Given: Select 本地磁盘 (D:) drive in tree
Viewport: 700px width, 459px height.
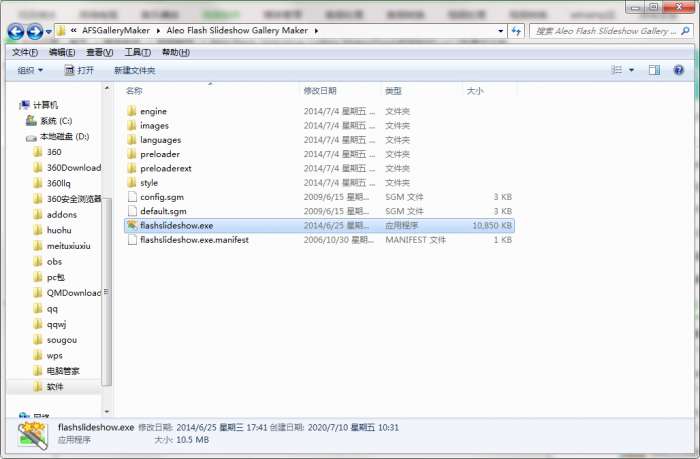Looking at the screenshot, I should point(64,137).
